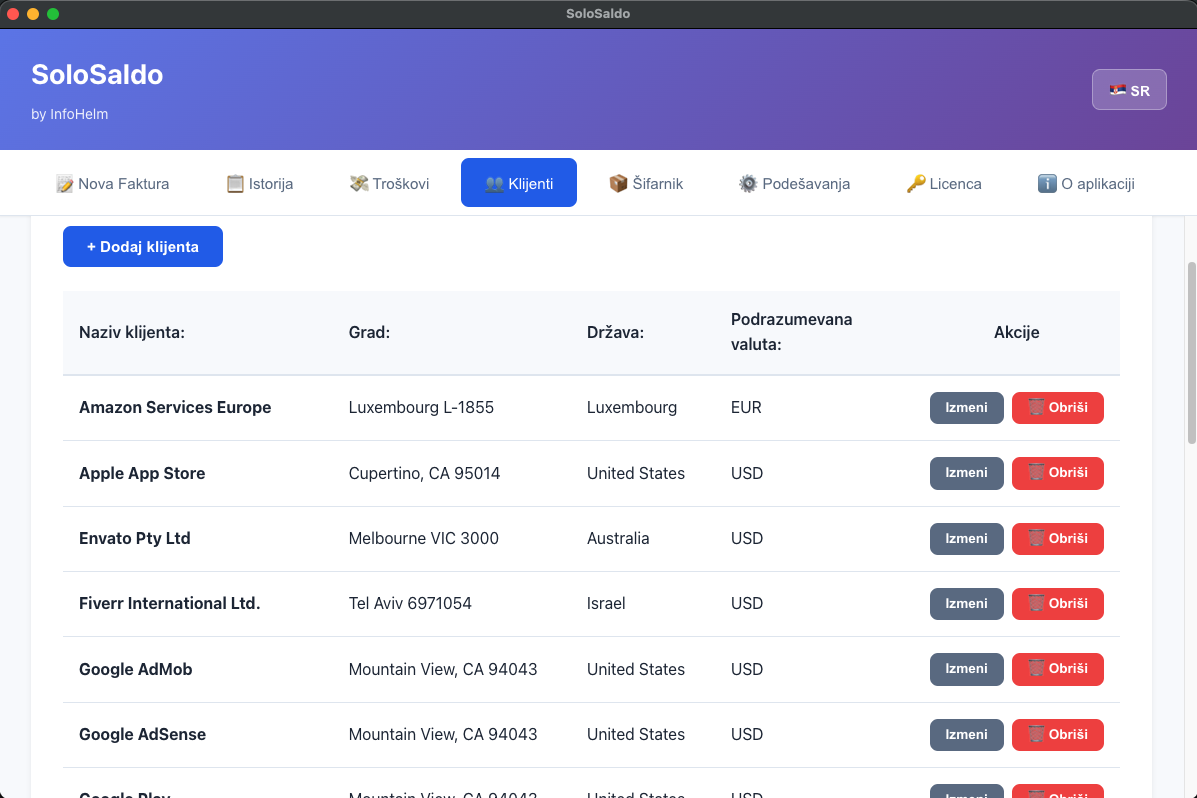Toggle the SR language flag button

coord(1129,90)
